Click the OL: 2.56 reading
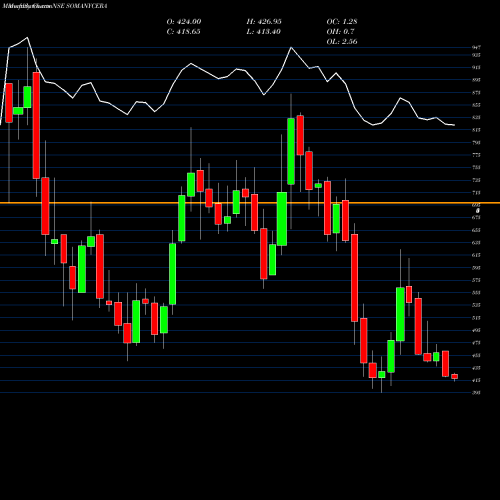 coord(342,41)
